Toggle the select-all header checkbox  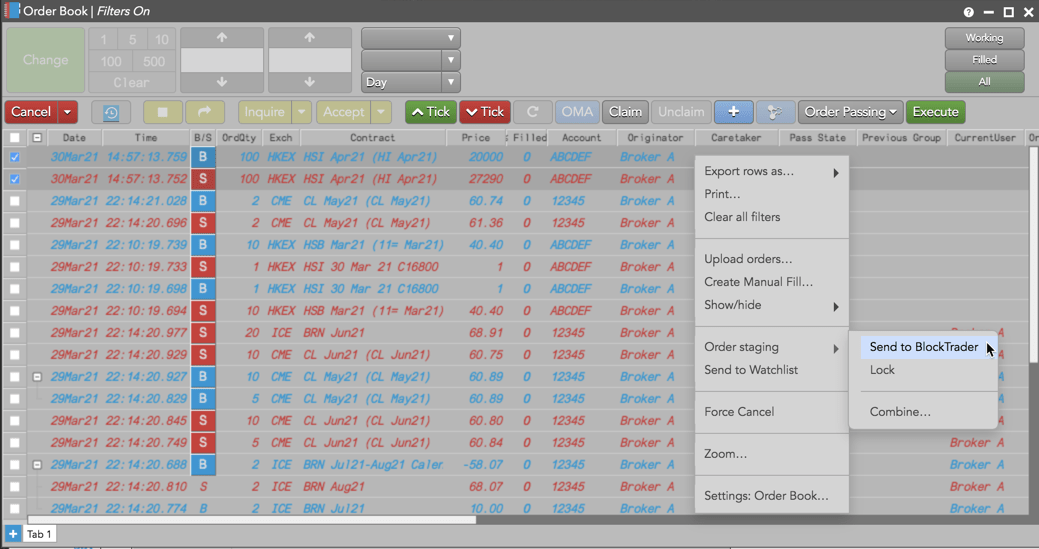click(15, 138)
